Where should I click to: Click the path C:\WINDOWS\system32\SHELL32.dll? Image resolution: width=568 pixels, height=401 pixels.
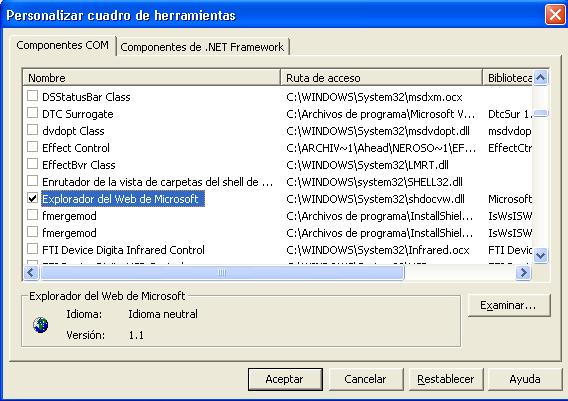tap(374, 182)
